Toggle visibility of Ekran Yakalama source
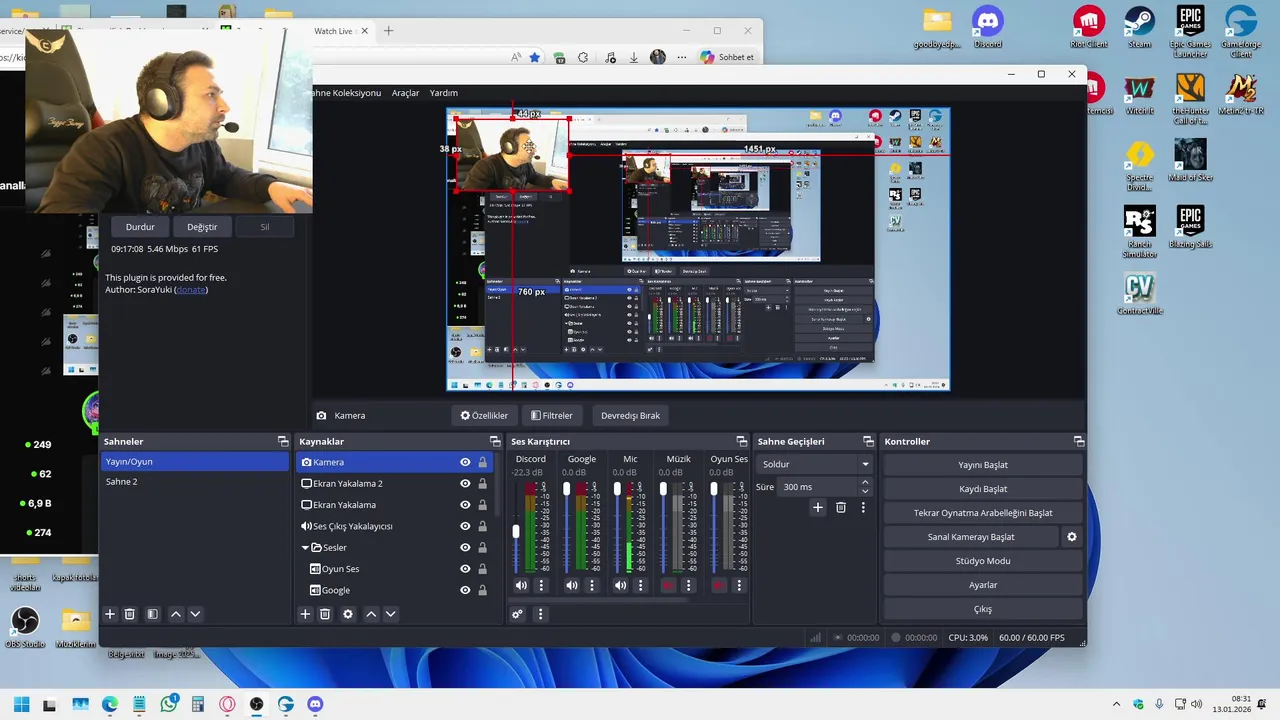This screenshot has width=1280, height=720. [465, 505]
